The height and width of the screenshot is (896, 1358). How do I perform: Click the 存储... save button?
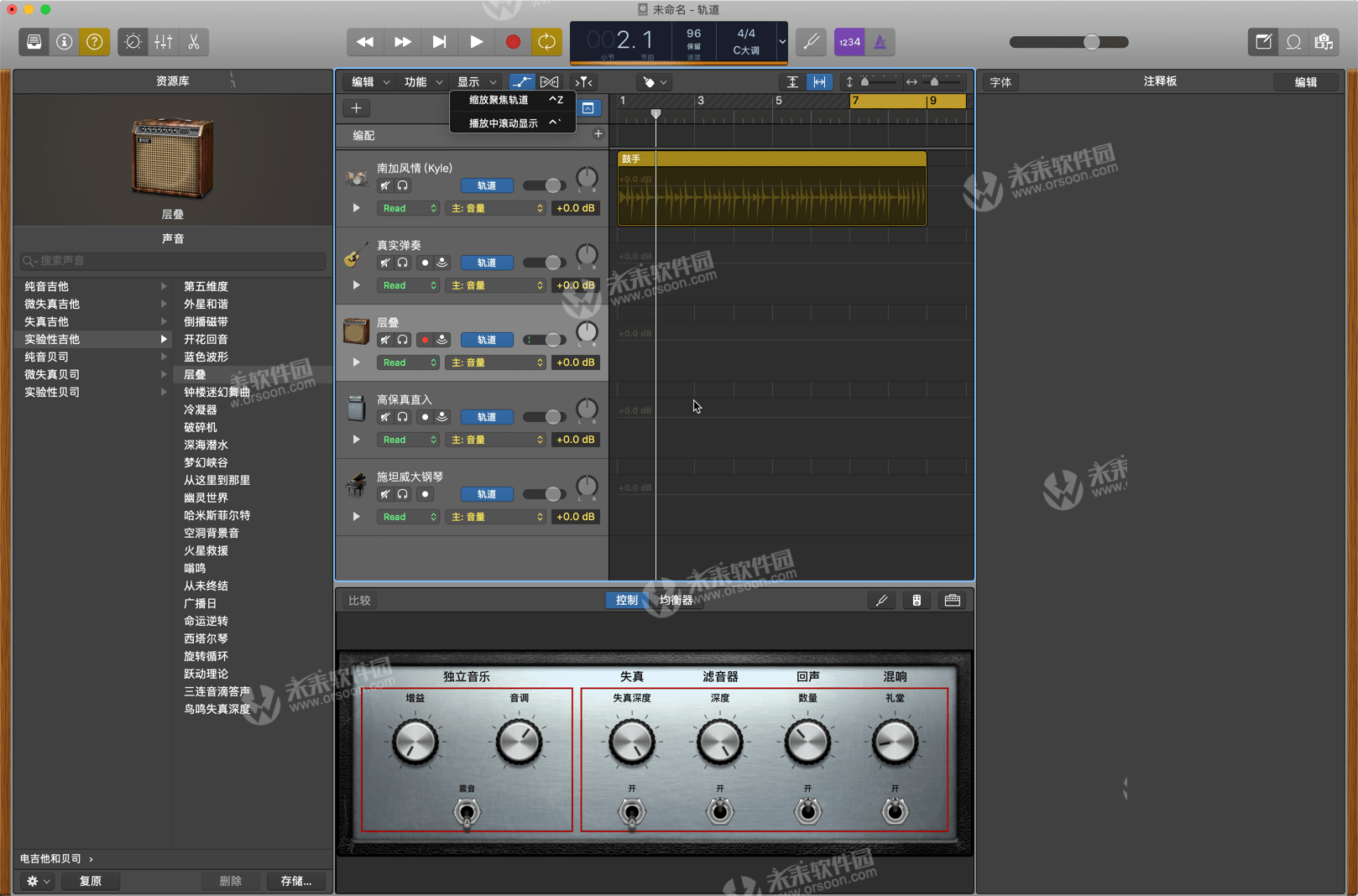295,881
